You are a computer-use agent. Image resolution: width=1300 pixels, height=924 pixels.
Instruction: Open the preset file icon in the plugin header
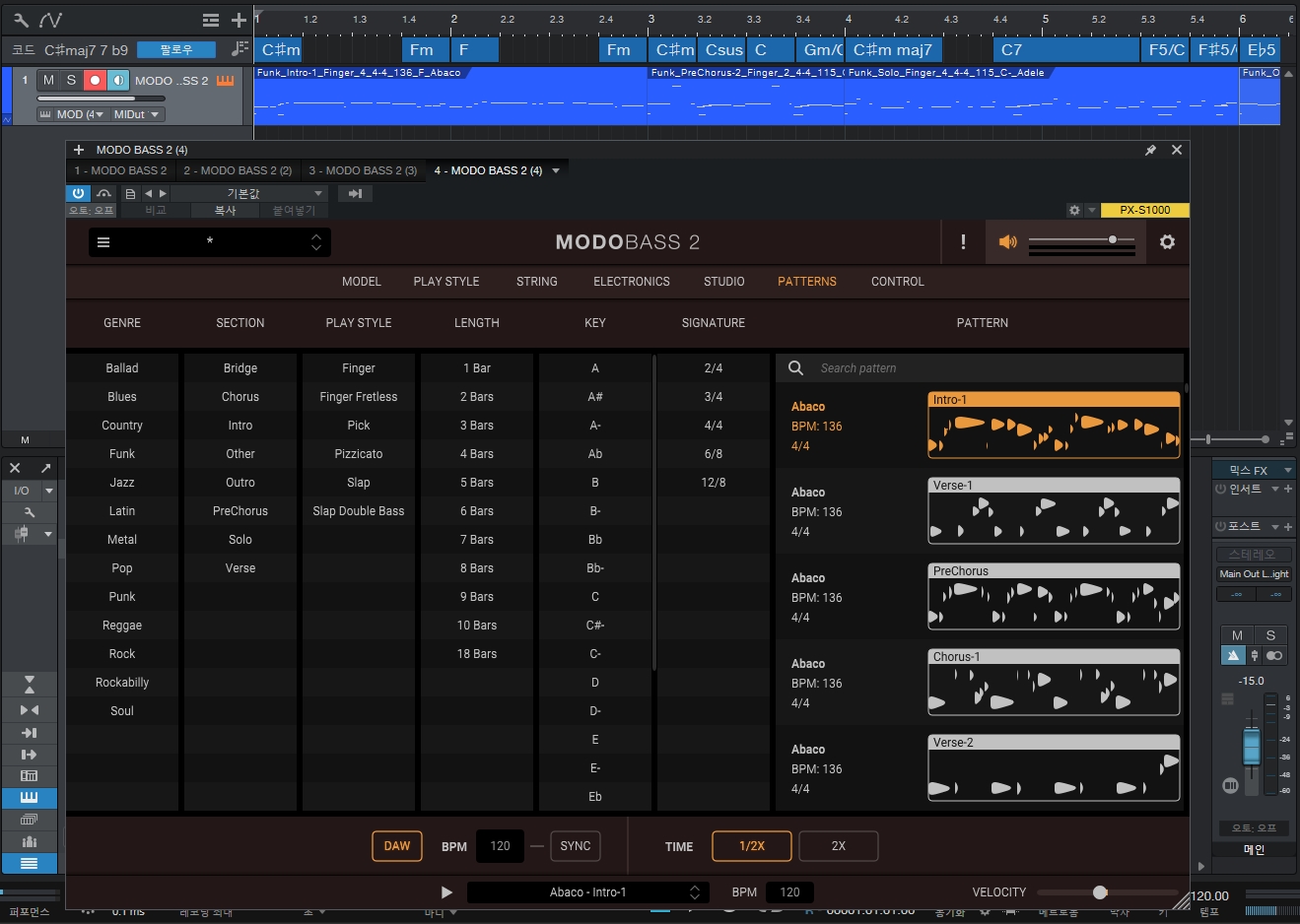[x=130, y=193]
